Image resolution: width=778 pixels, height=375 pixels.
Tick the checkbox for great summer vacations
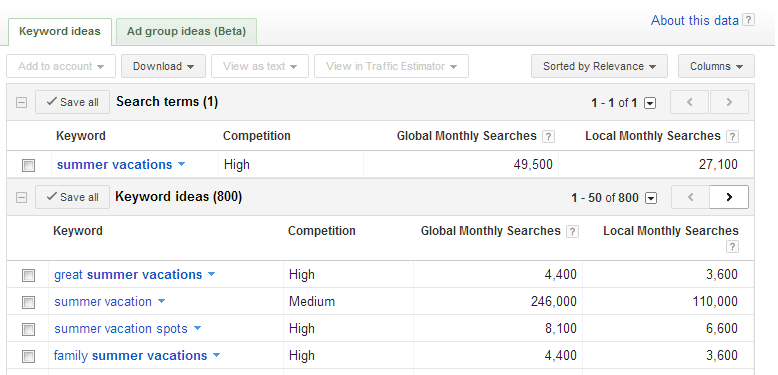click(28, 275)
